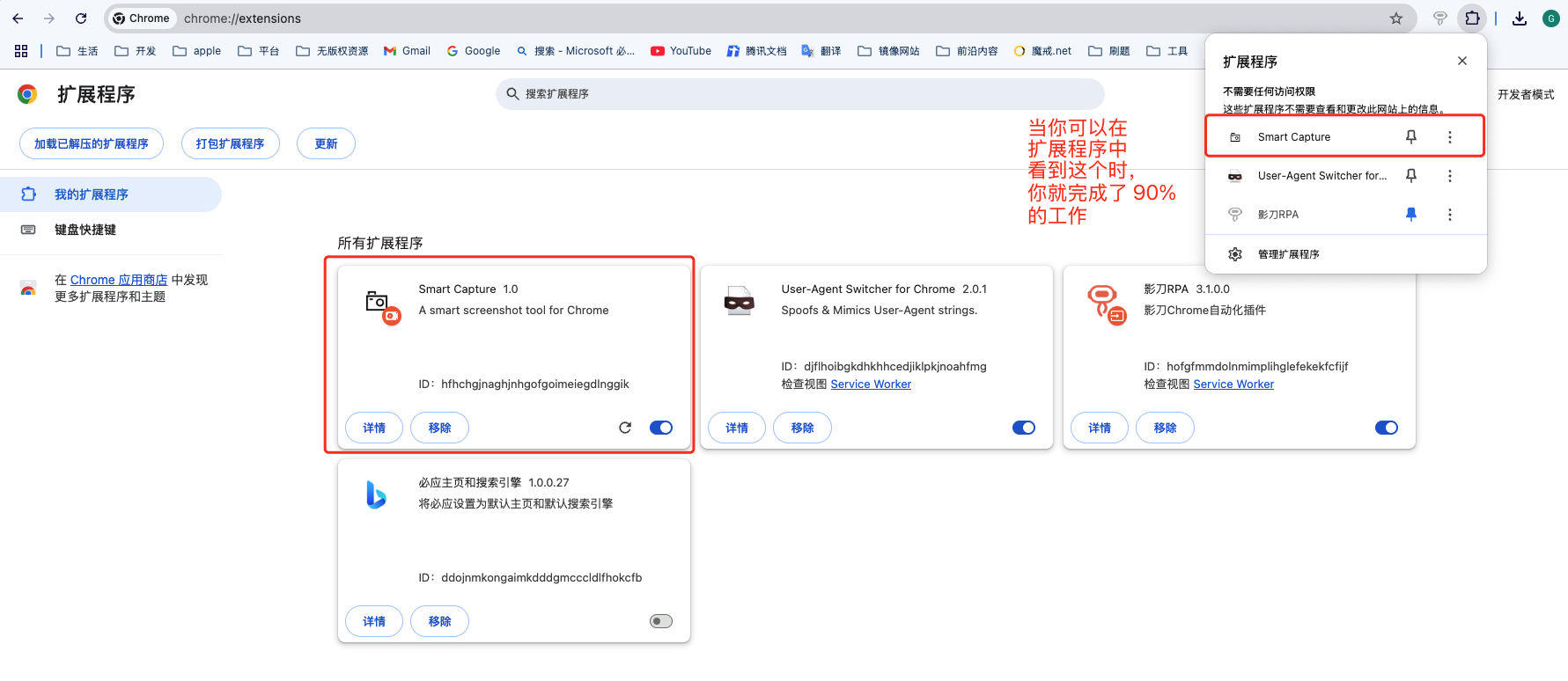Open Service Worker link for User-Agent Switcher
The image size is (1568, 681).
871,384
